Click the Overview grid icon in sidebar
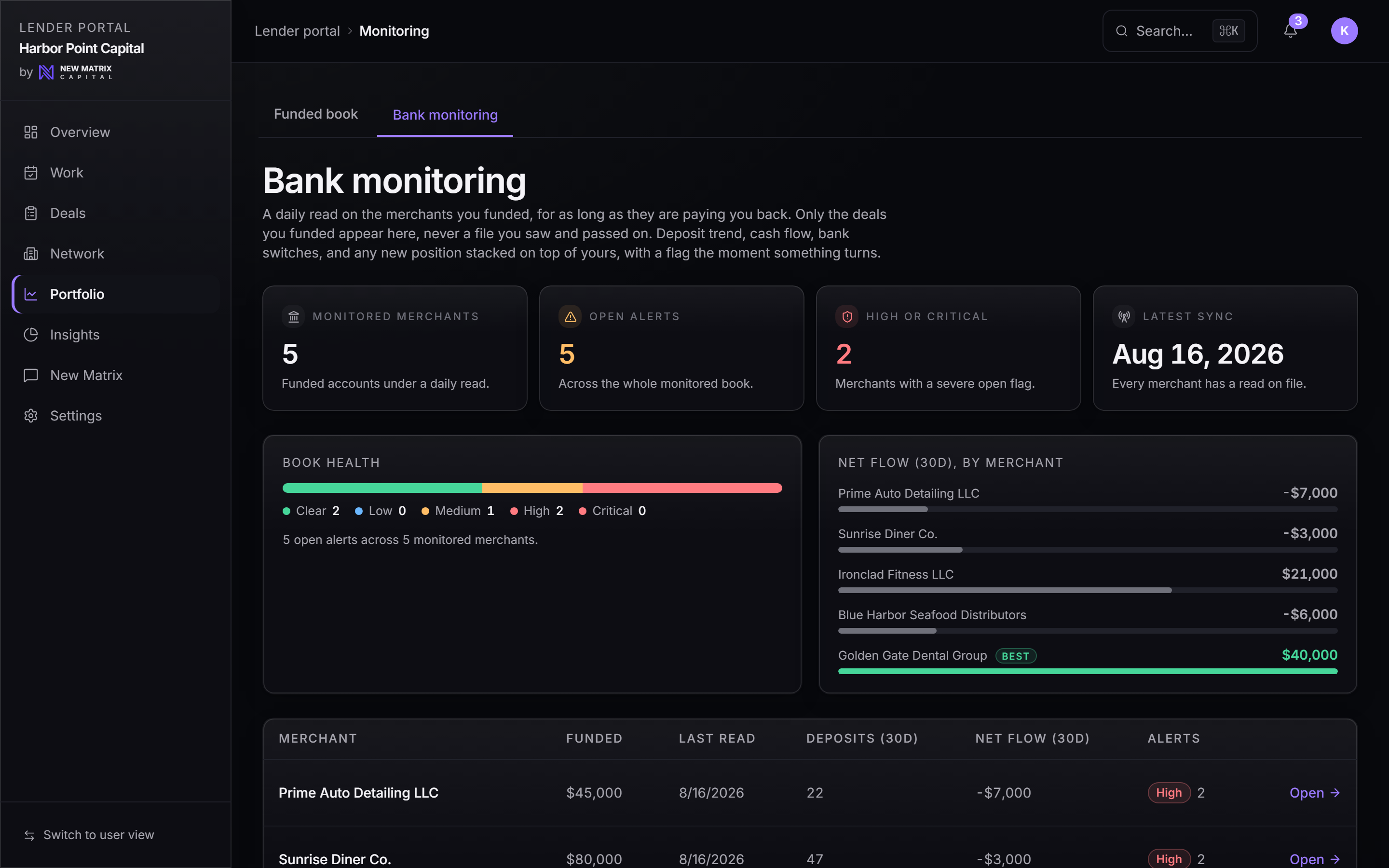Screen dimensions: 1389x868 [x=31, y=133]
